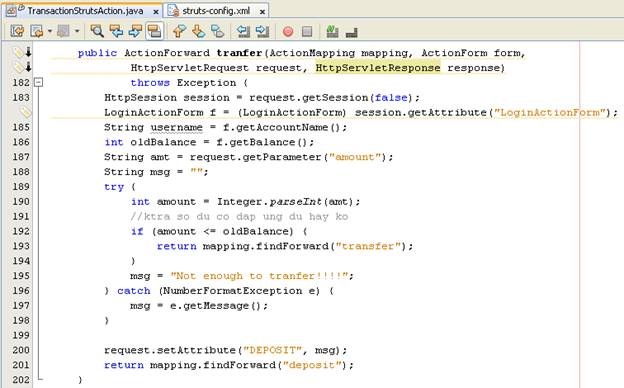
Task: Go to previous search occurrence icon
Action: [x=116, y=31]
